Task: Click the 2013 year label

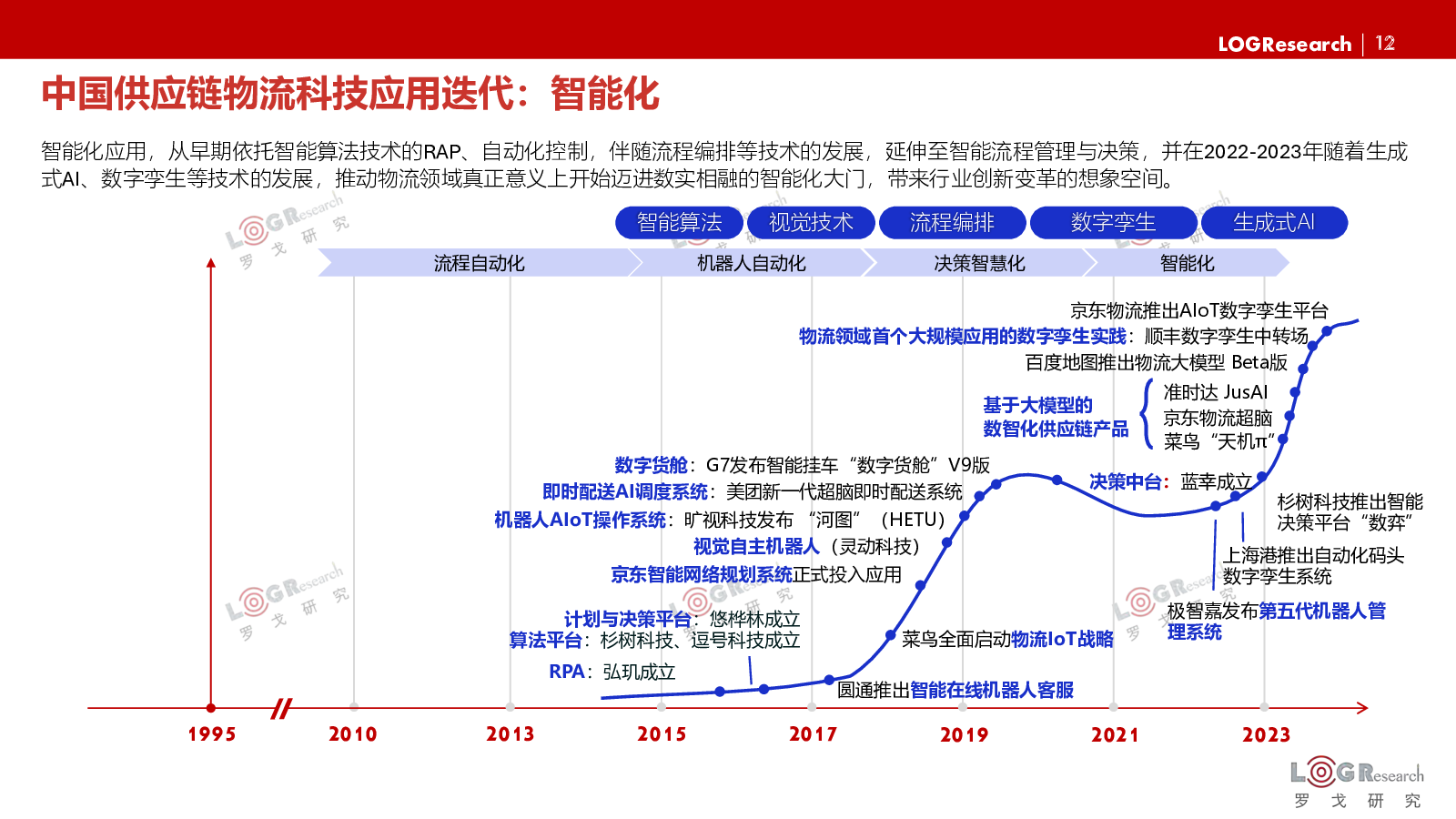Action: (510, 734)
